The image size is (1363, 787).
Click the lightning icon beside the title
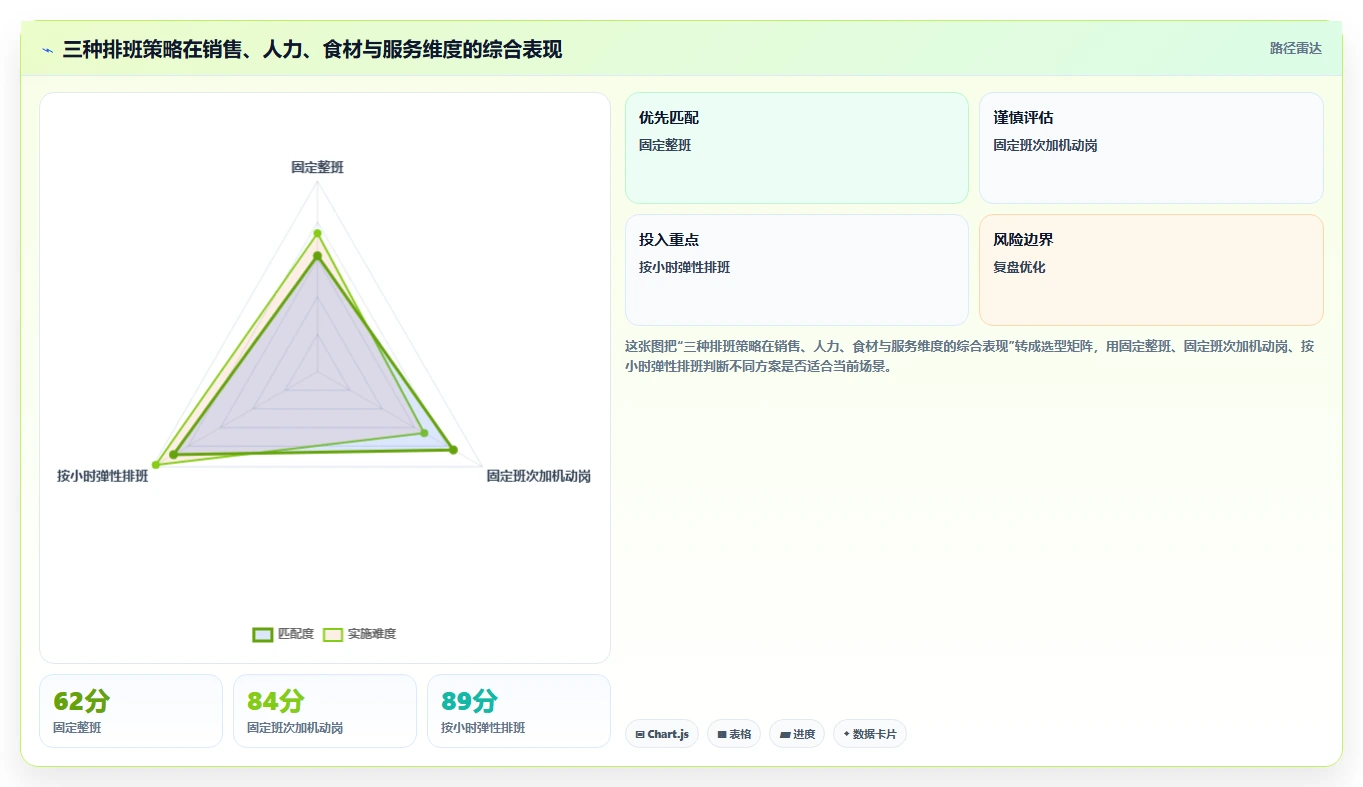click(x=48, y=49)
